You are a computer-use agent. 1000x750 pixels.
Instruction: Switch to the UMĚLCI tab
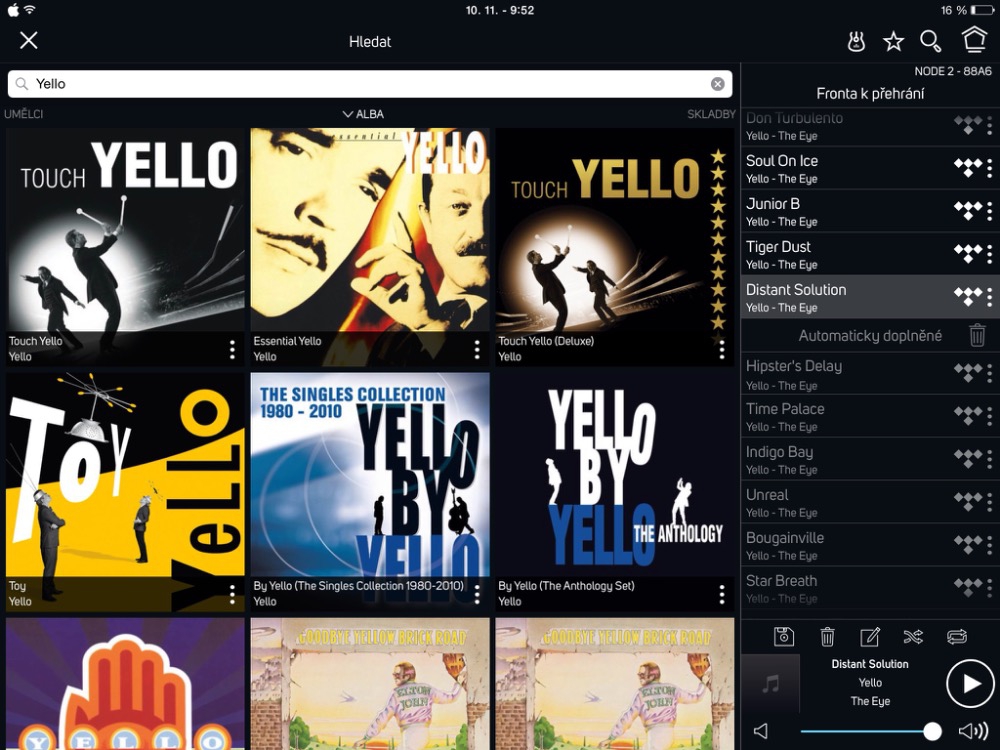[24, 114]
